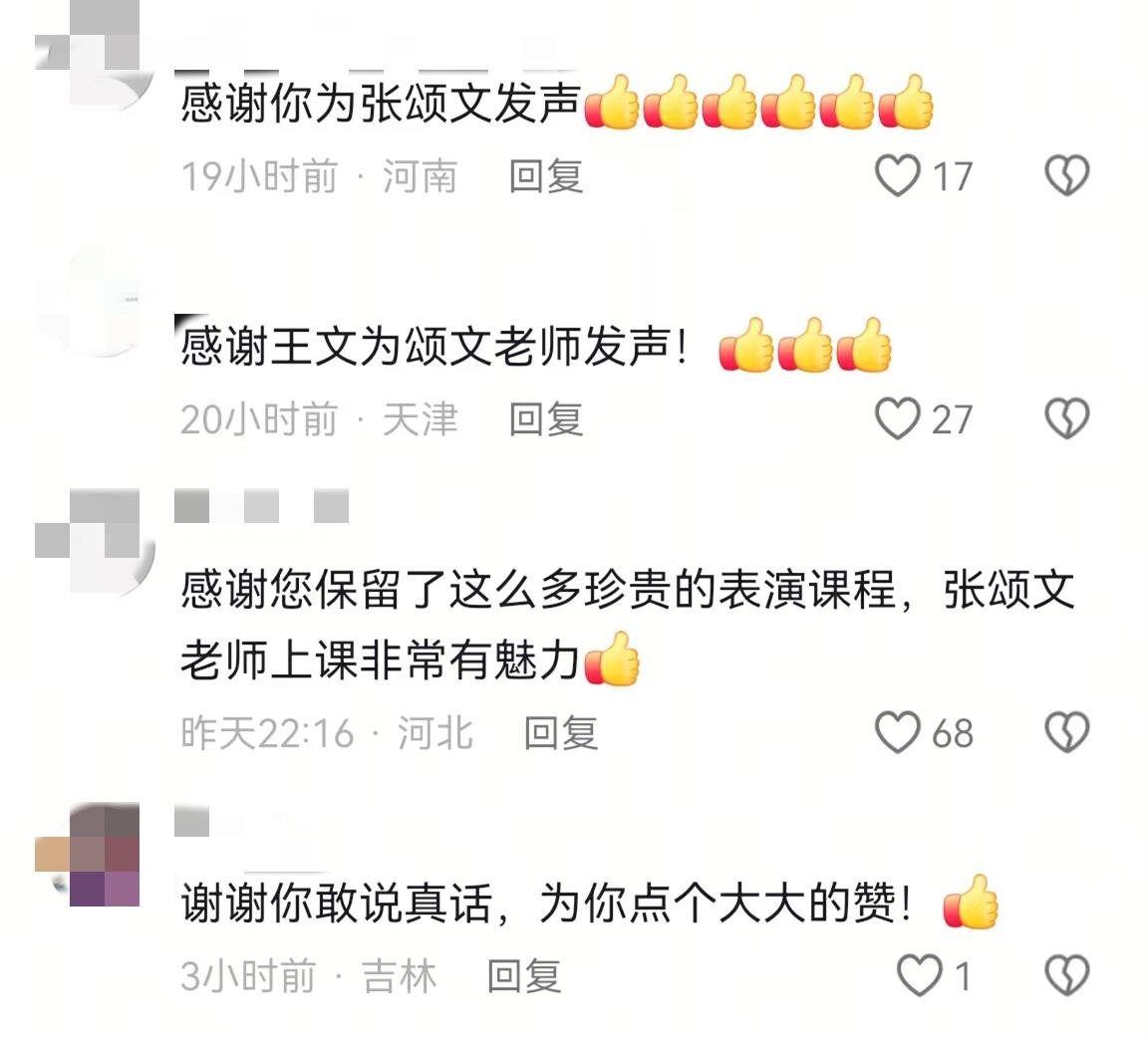Image resolution: width=1148 pixels, height=1038 pixels.
Task: Open avatar of the Hebei commenter
Action: click(94, 540)
